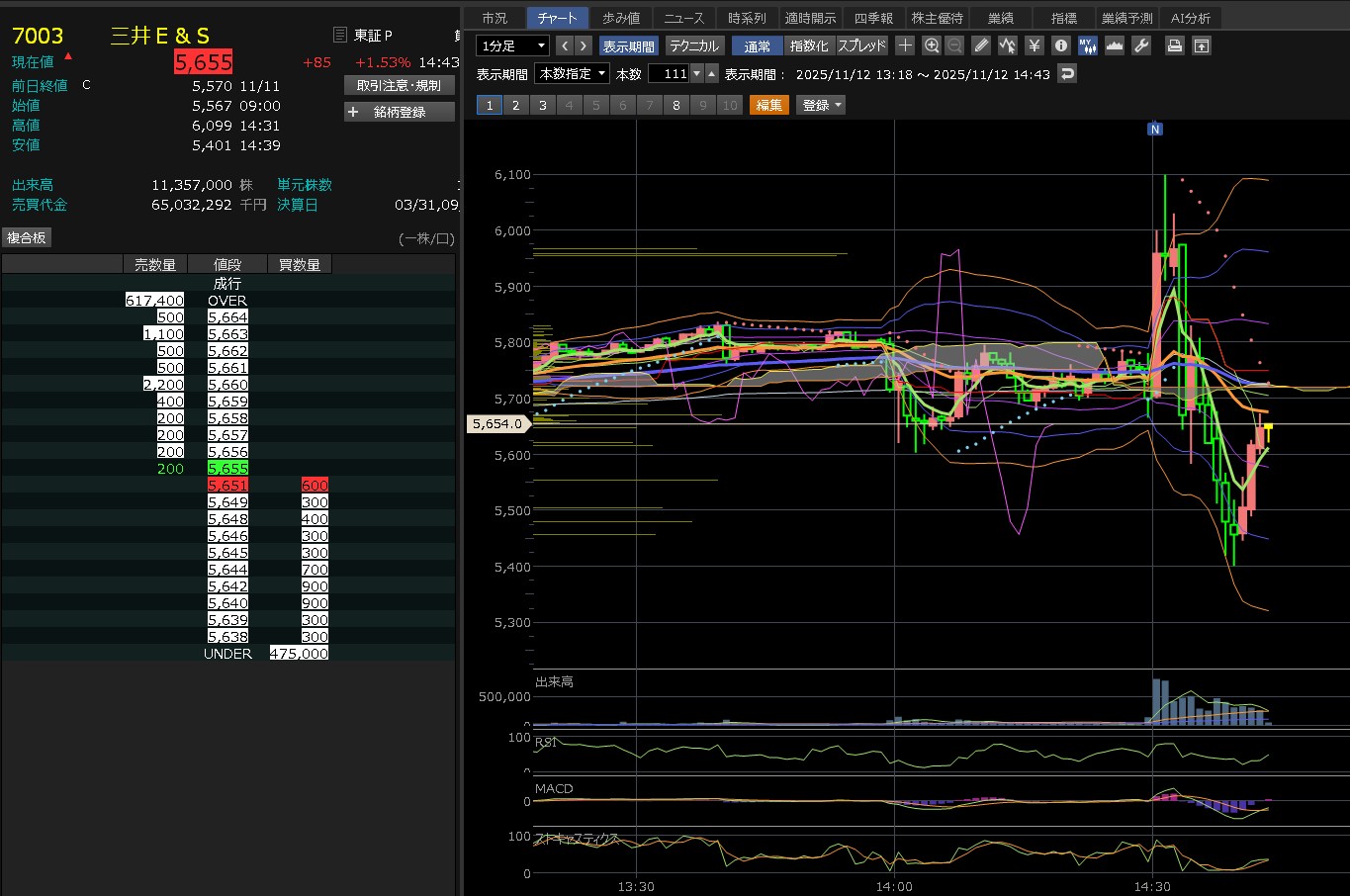Click the yen symbol icon

(1035, 45)
